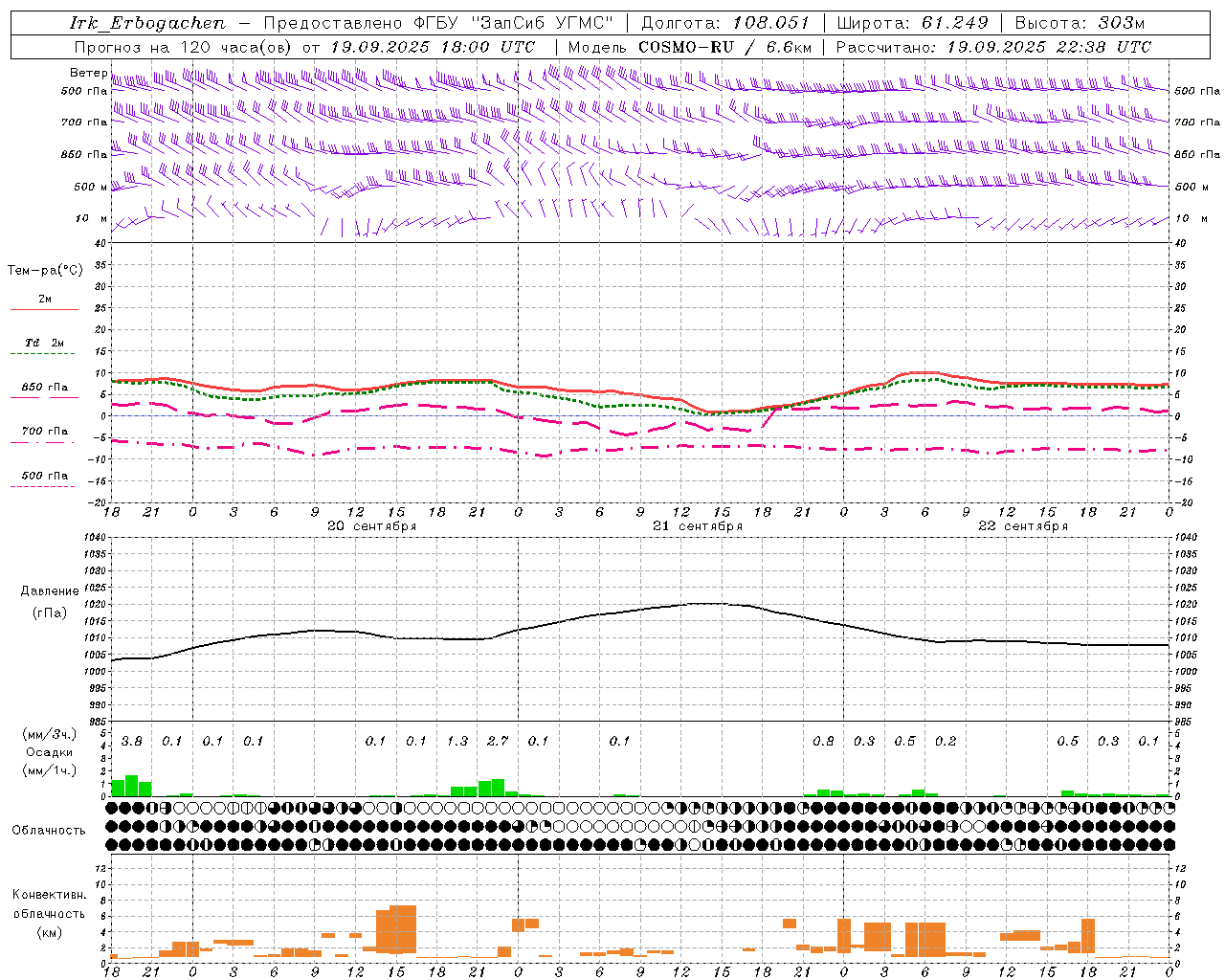Image resolution: width=1225 pixels, height=980 pixels.
Task: Click the station title Irk_Erbogachen
Action: click(148, 23)
